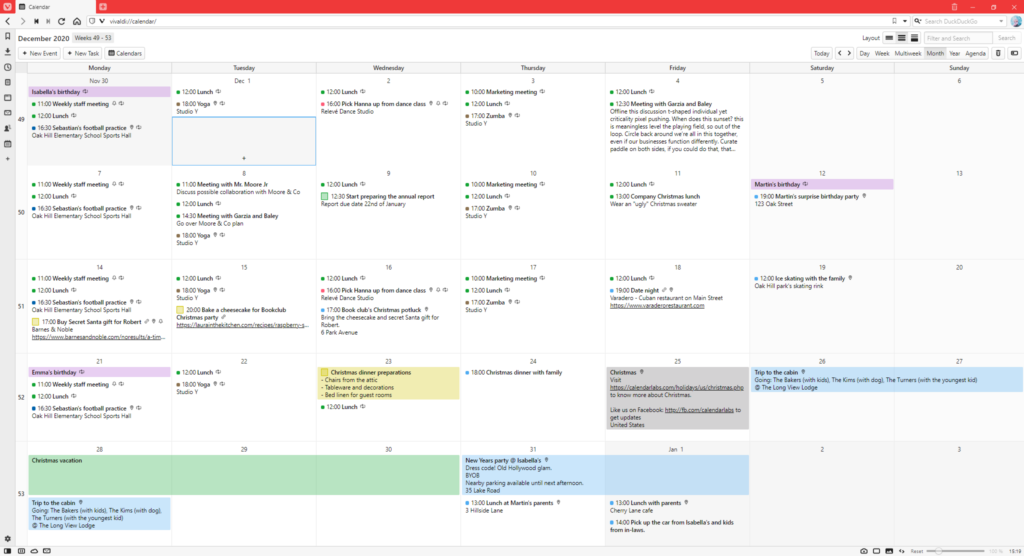Click the Search button beside filter field
The width and height of the screenshot is (1024, 556).
(x=1006, y=38)
